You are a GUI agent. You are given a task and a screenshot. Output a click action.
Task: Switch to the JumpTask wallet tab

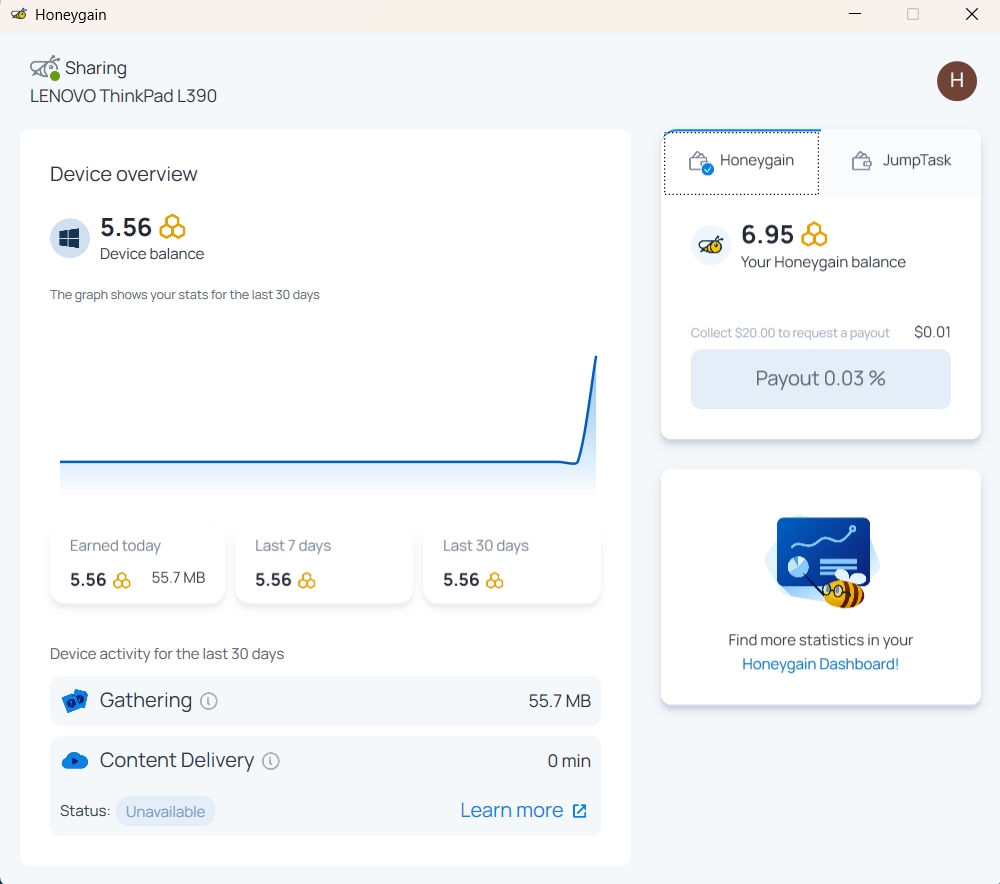tap(901, 163)
